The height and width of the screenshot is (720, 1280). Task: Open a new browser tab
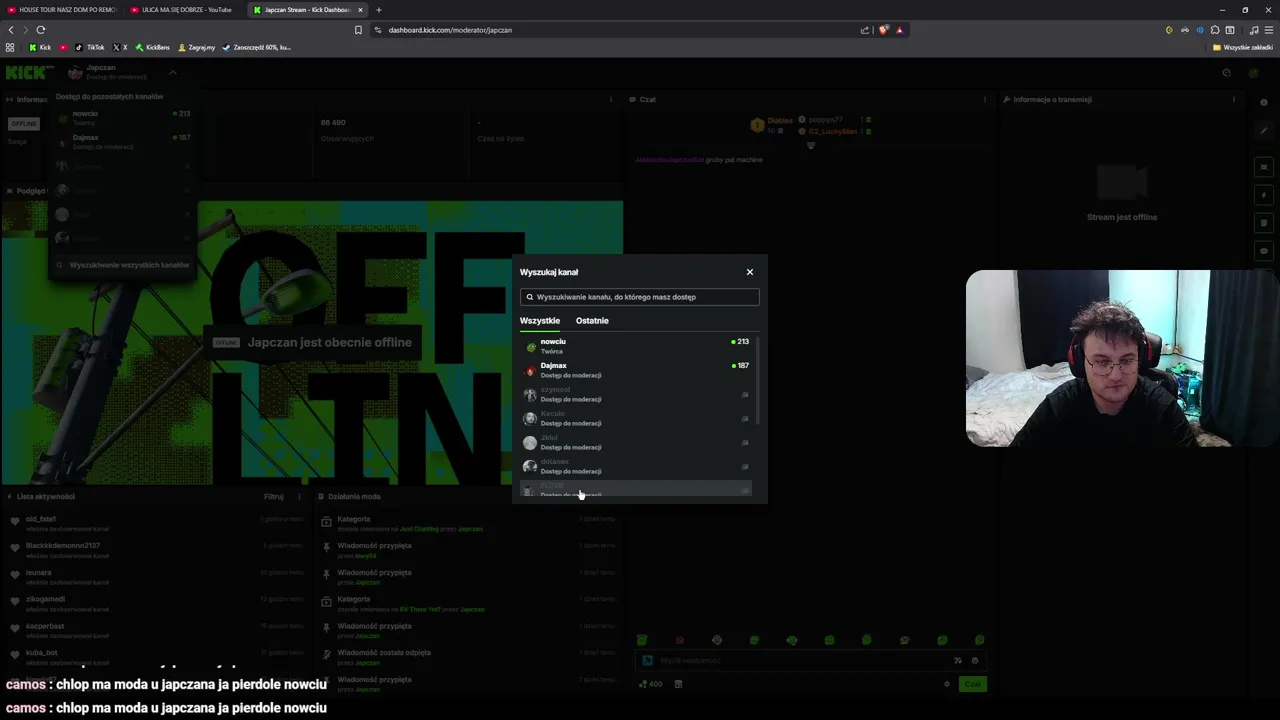[379, 10]
